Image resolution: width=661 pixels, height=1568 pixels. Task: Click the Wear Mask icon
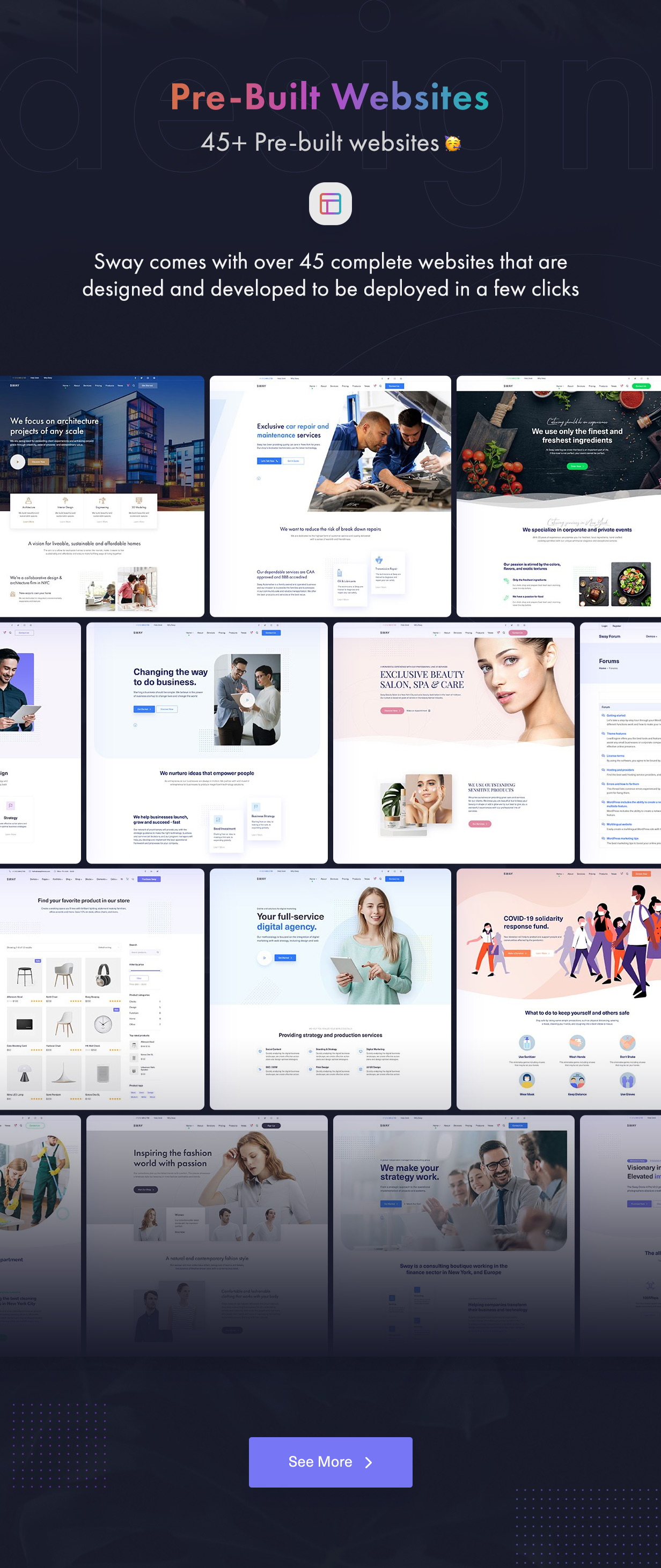(526, 1080)
